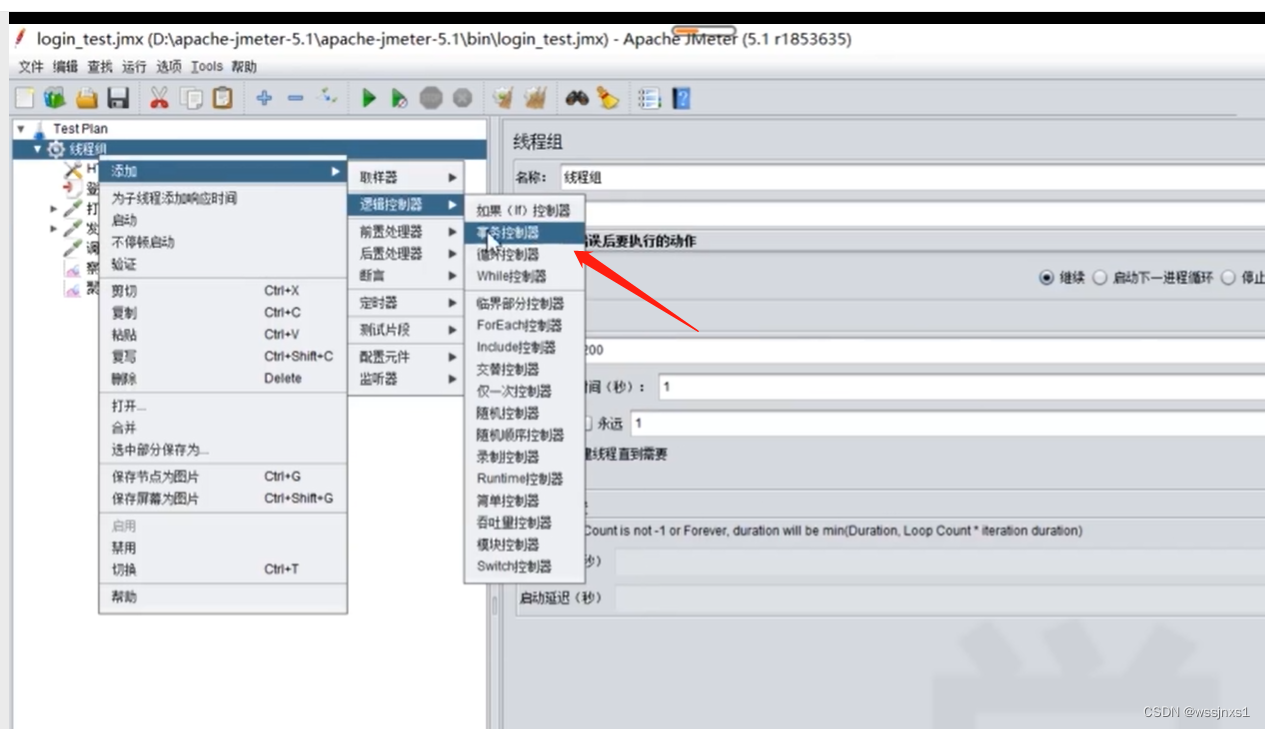
Task: Choose Include控制器 from submenu
Action: coord(524,347)
